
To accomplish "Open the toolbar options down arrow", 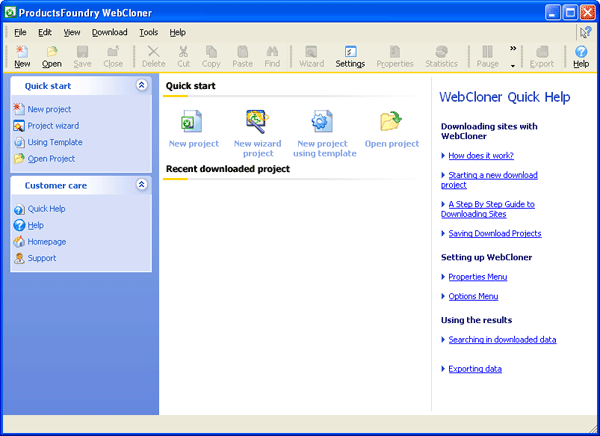I will click(x=513, y=66).
